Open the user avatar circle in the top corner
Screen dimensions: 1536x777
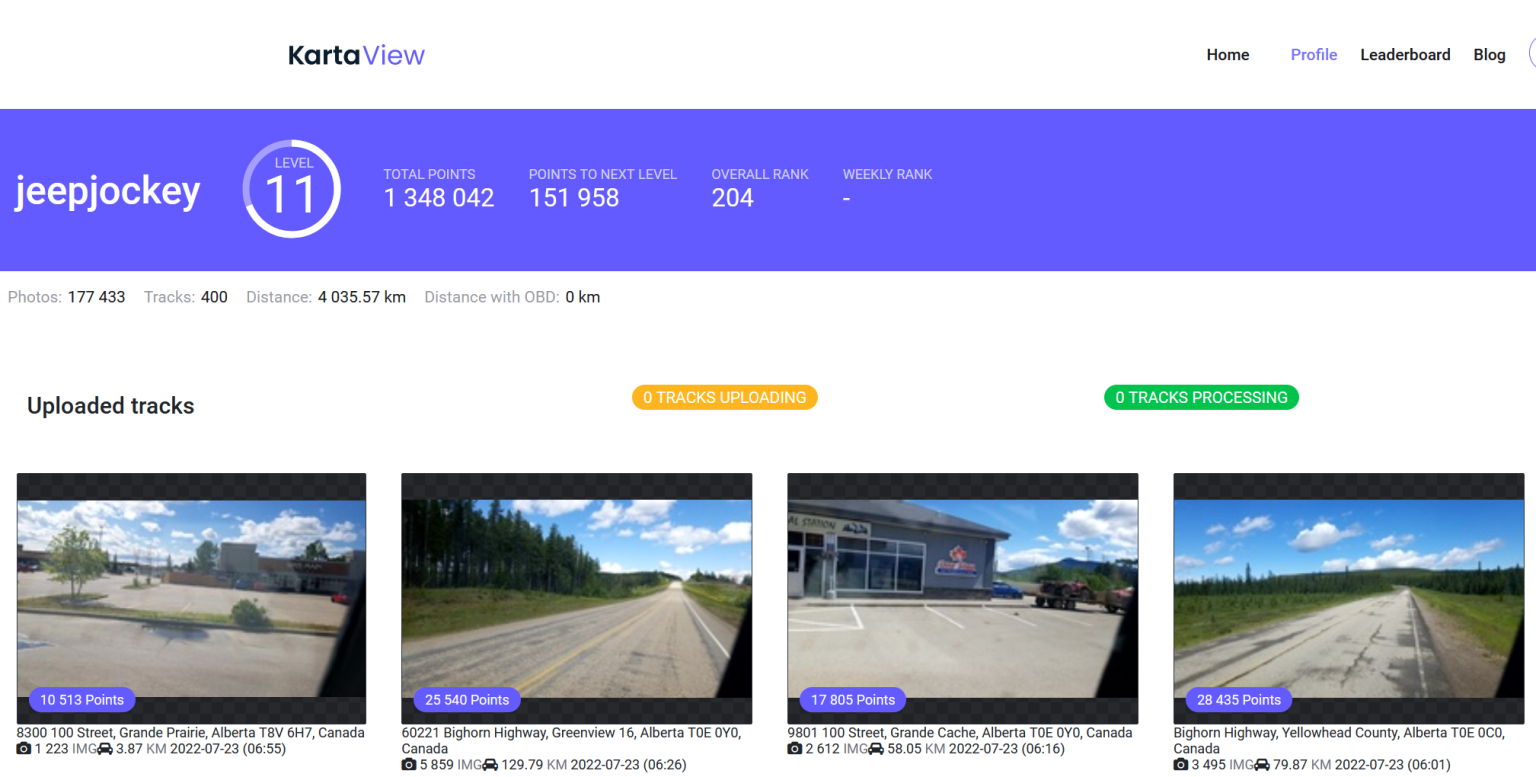pyautogui.click(x=1532, y=53)
